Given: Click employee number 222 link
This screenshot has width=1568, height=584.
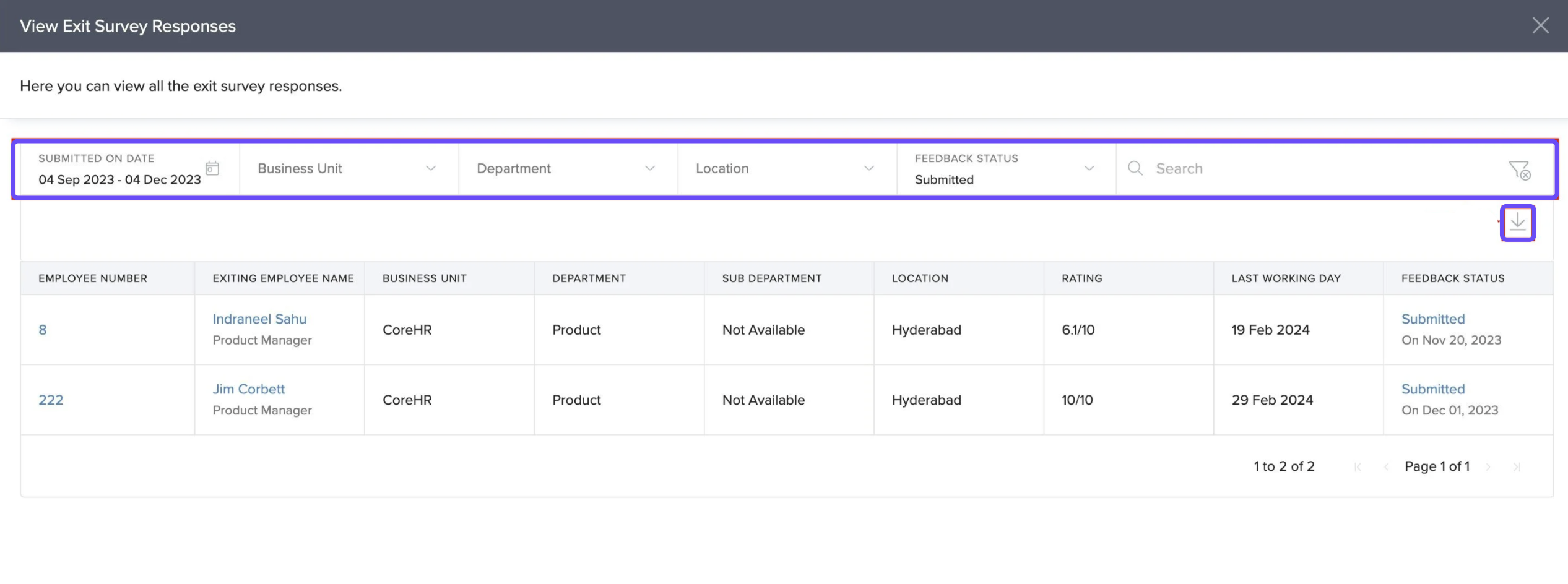Looking at the screenshot, I should point(51,400).
